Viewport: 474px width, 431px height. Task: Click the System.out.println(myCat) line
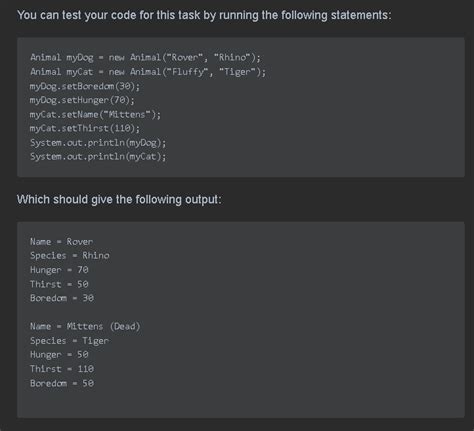point(98,156)
